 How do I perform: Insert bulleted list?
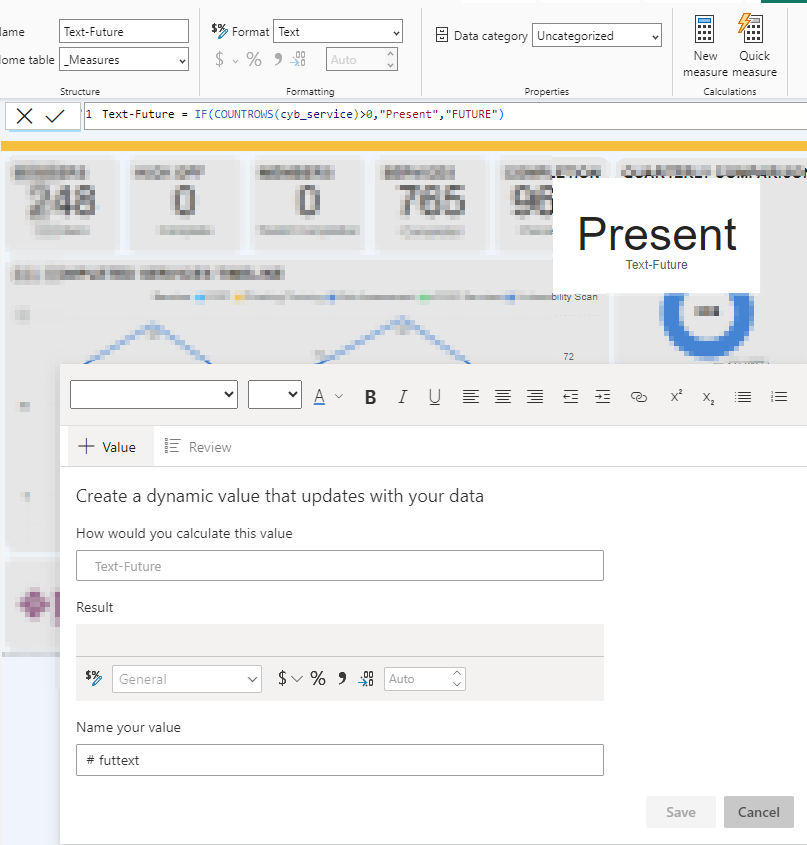(x=743, y=397)
